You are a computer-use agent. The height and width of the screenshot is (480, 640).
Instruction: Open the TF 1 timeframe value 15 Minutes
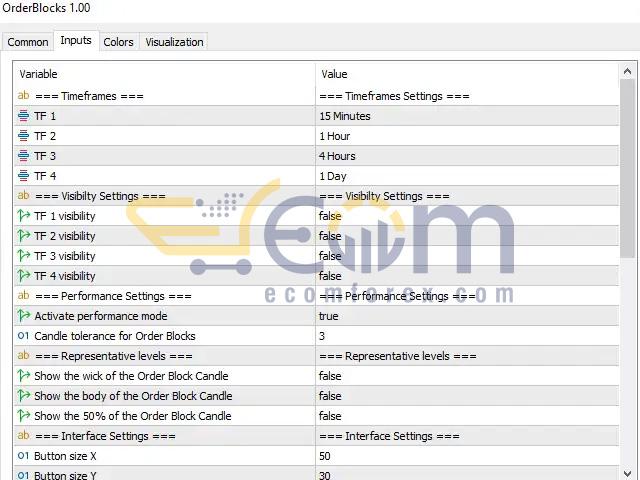point(467,116)
